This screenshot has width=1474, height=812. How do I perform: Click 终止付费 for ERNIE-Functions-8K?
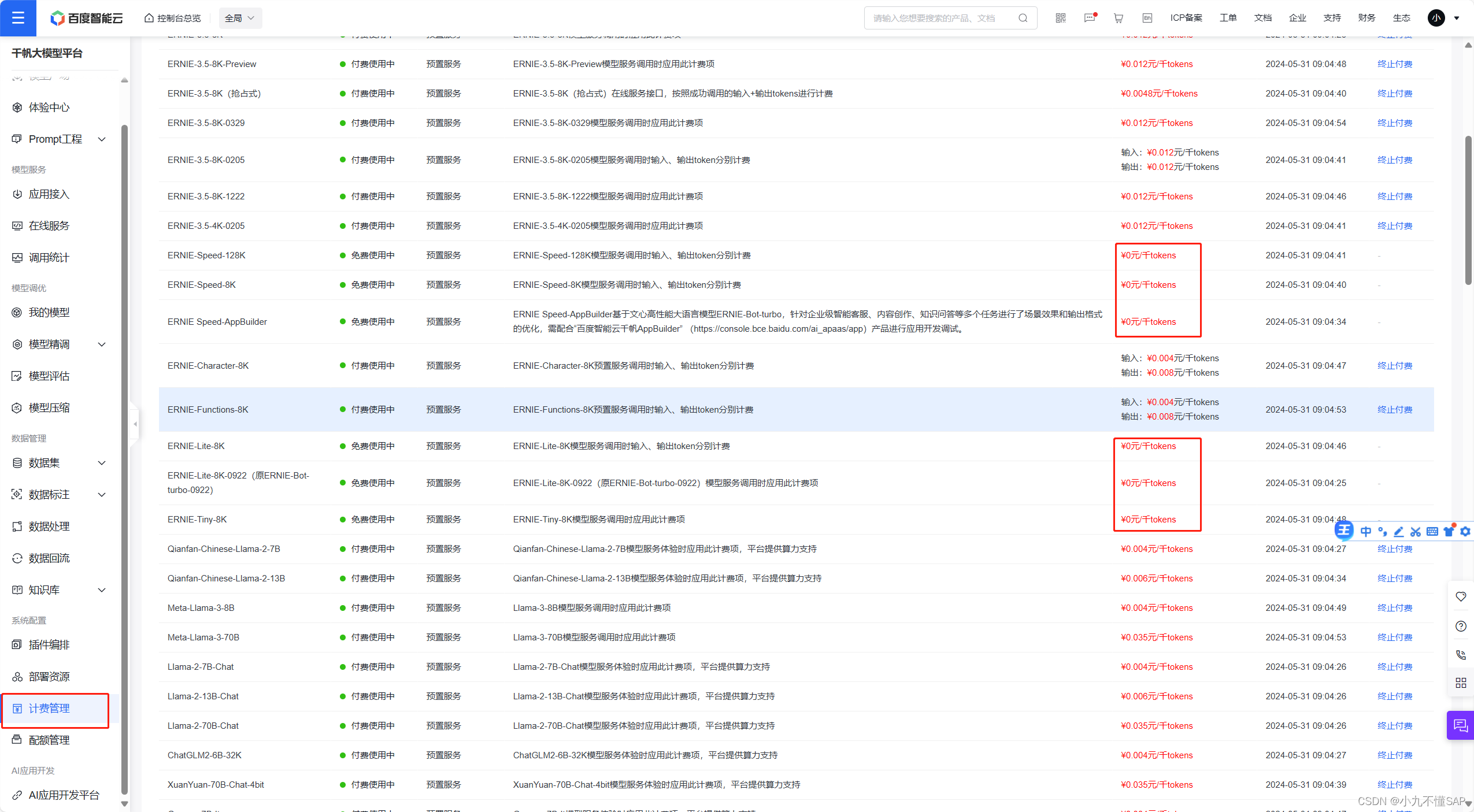pos(1395,410)
